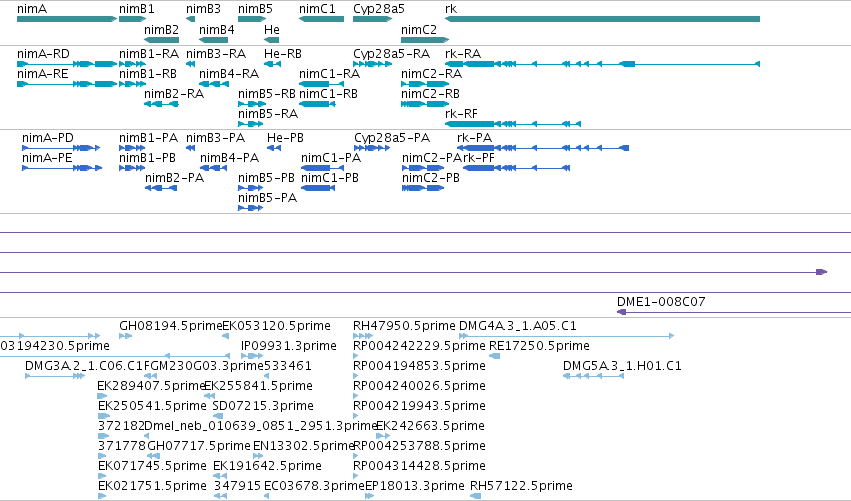Select the long teal rk gene bar
Viewport: 851px width, 501px height.
click(x=602, y=19)
